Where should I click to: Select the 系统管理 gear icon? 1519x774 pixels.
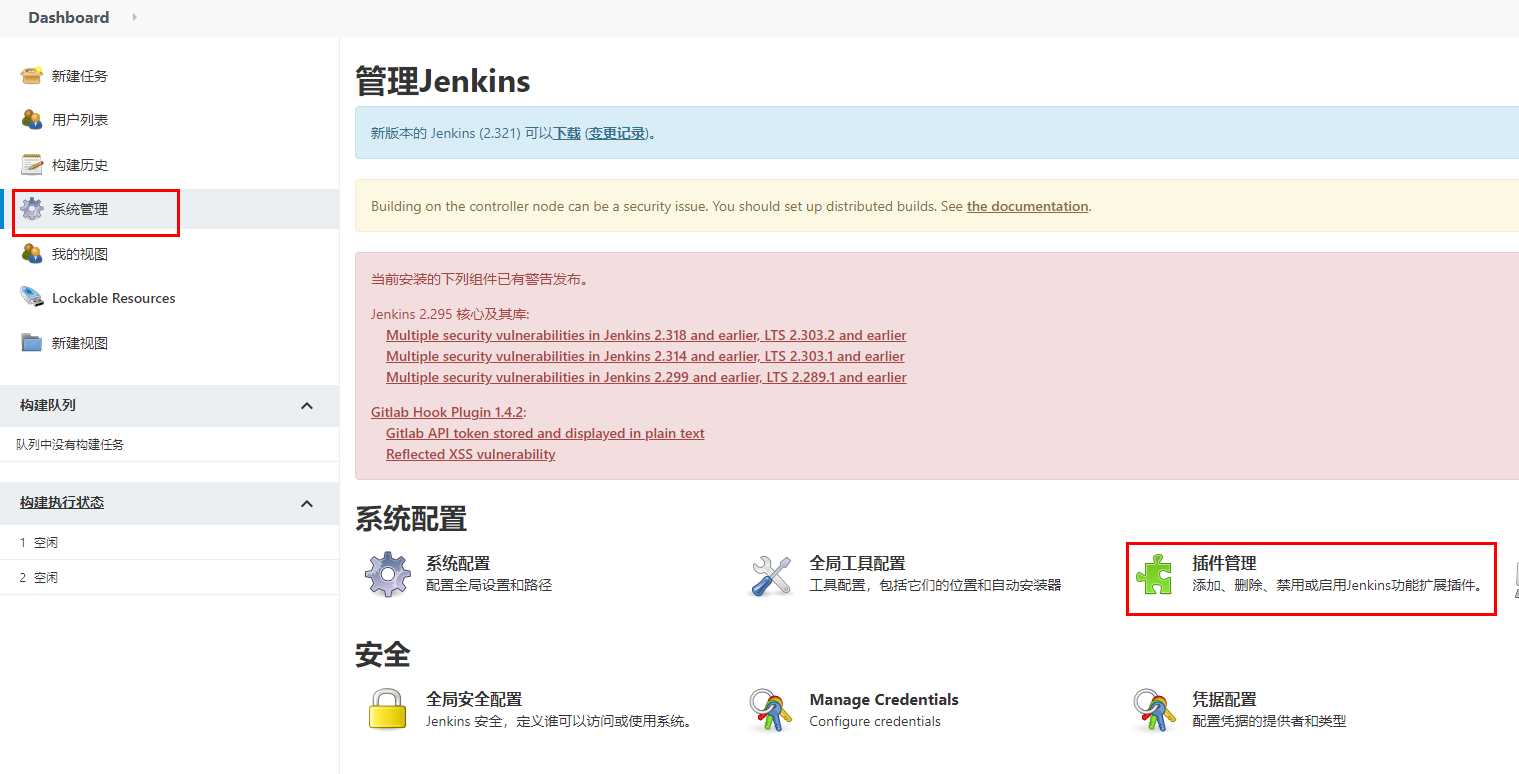[32, 209]
